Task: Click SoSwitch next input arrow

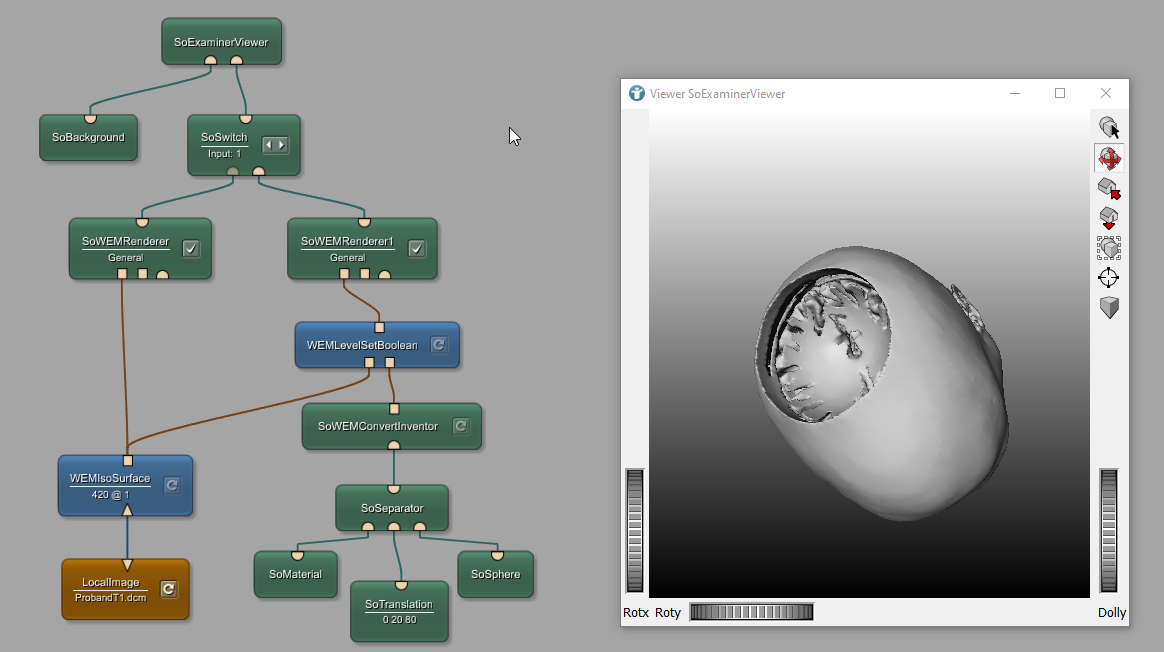Action: [x=281, y=145]
